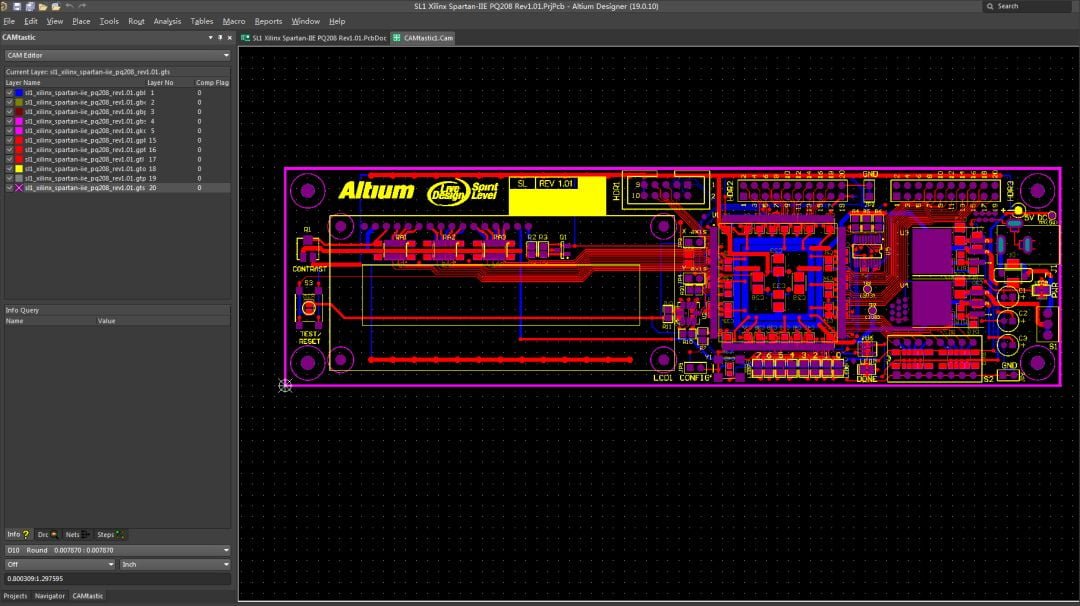Click the Open Project folder icon
This screenshot has height=606, width=1080.
tap(56, 6)
